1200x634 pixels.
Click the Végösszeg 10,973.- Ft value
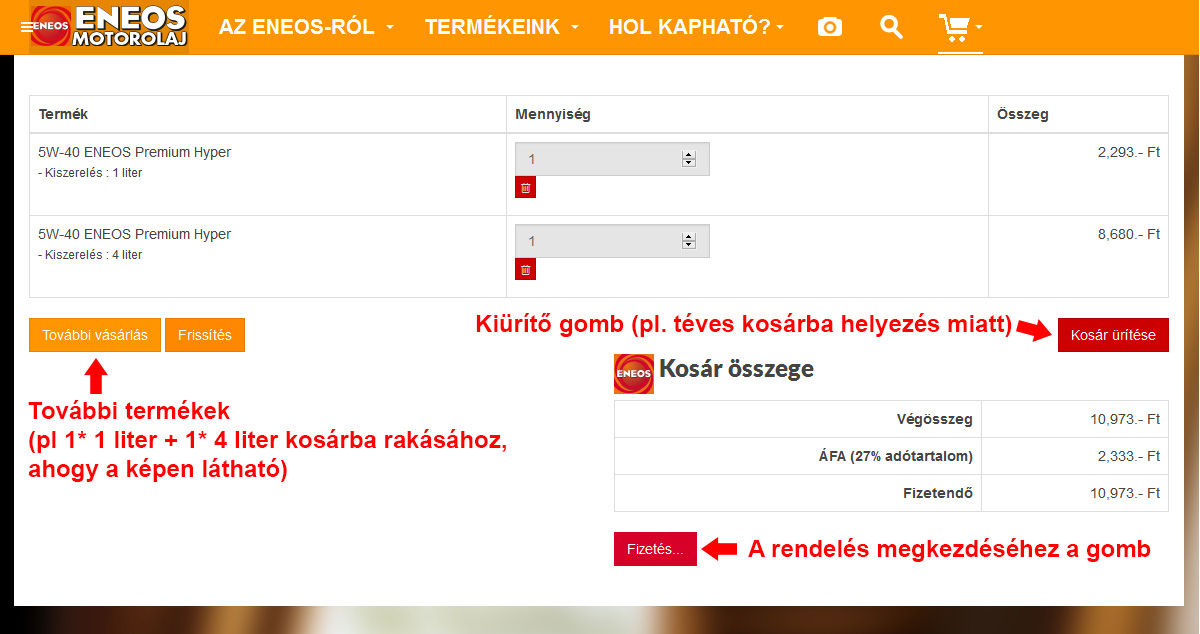click(x=1125, y=419)
